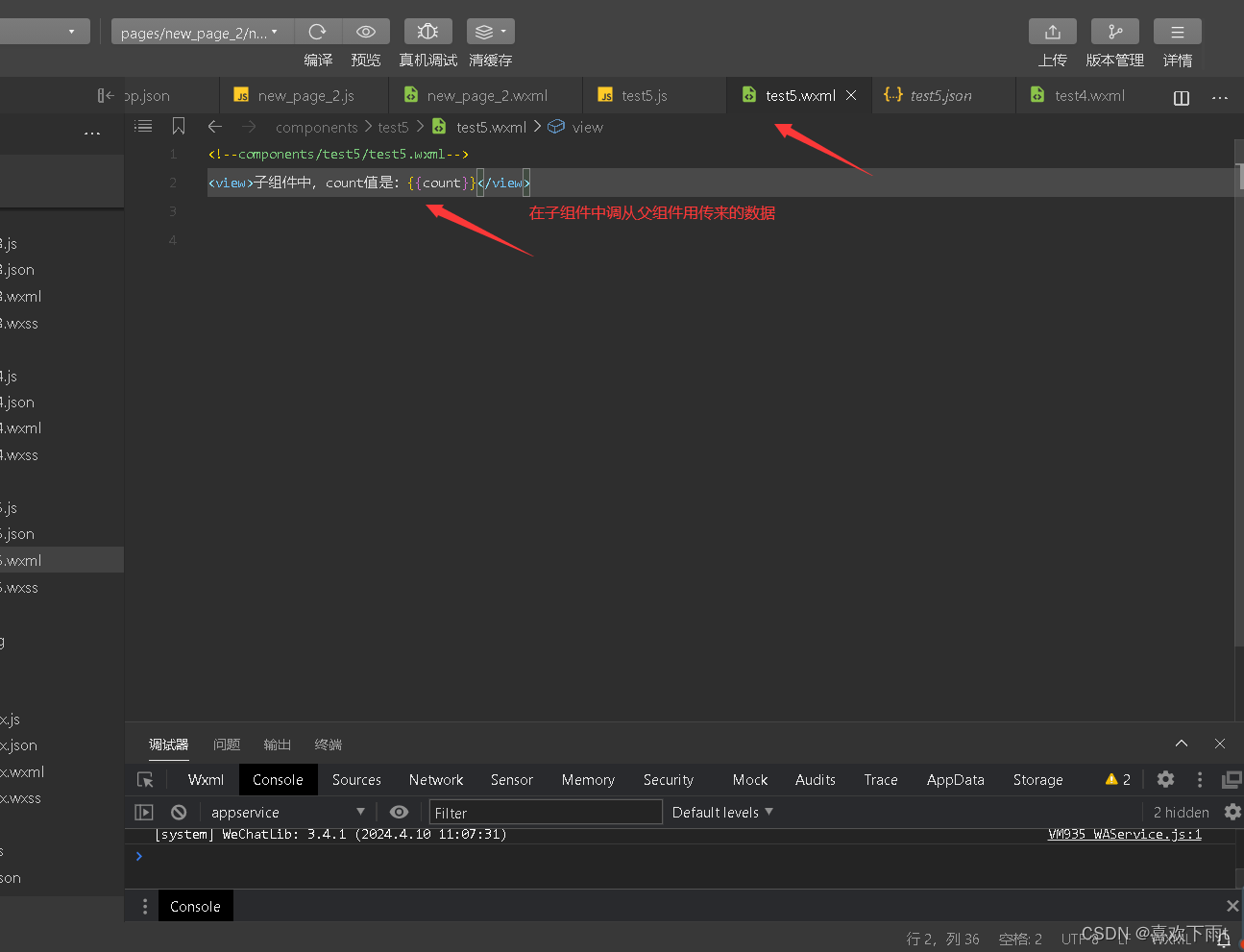Open the Sources devtools tab
This screenshot has height=952, width=1244.
(356, 780)
